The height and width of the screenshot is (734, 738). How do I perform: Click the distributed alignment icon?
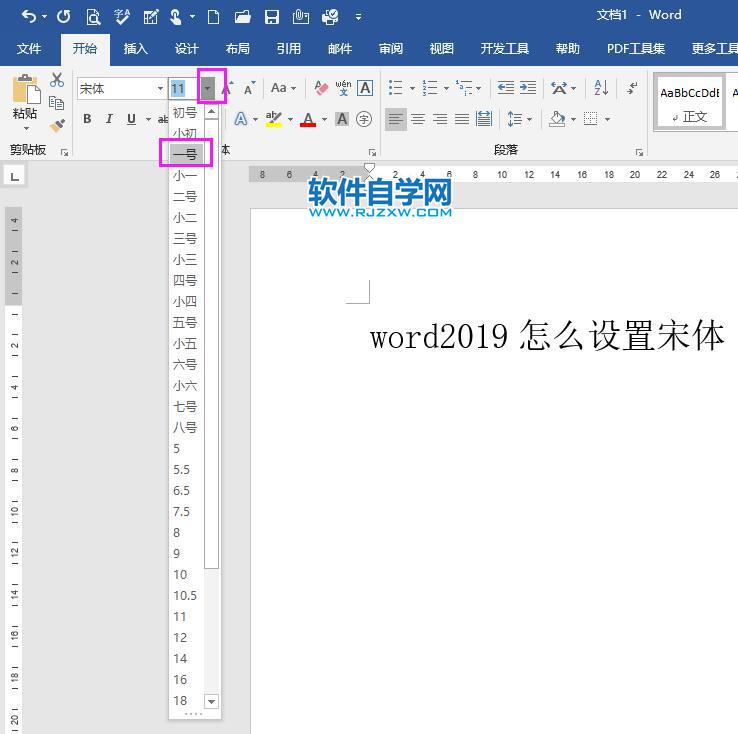click(484, 119)
